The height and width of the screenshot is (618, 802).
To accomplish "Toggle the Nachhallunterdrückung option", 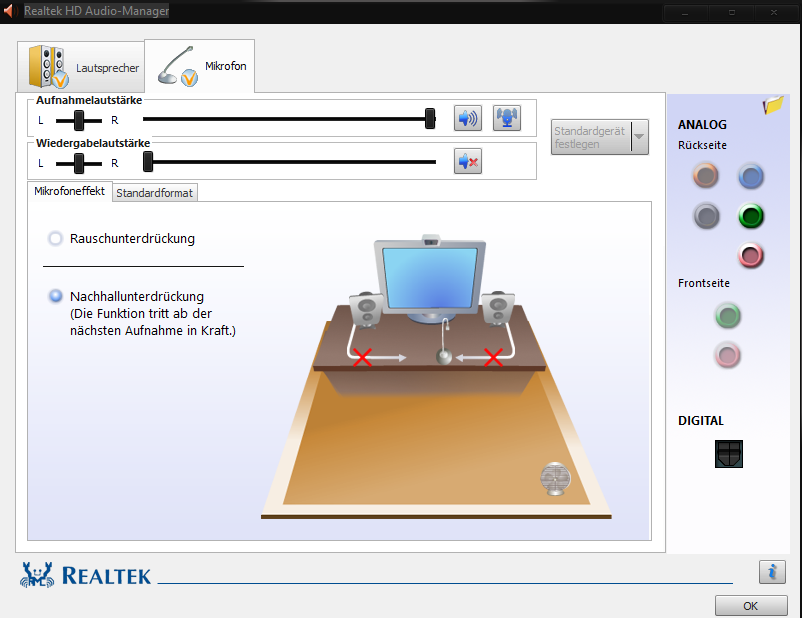I will pos(55,296).
